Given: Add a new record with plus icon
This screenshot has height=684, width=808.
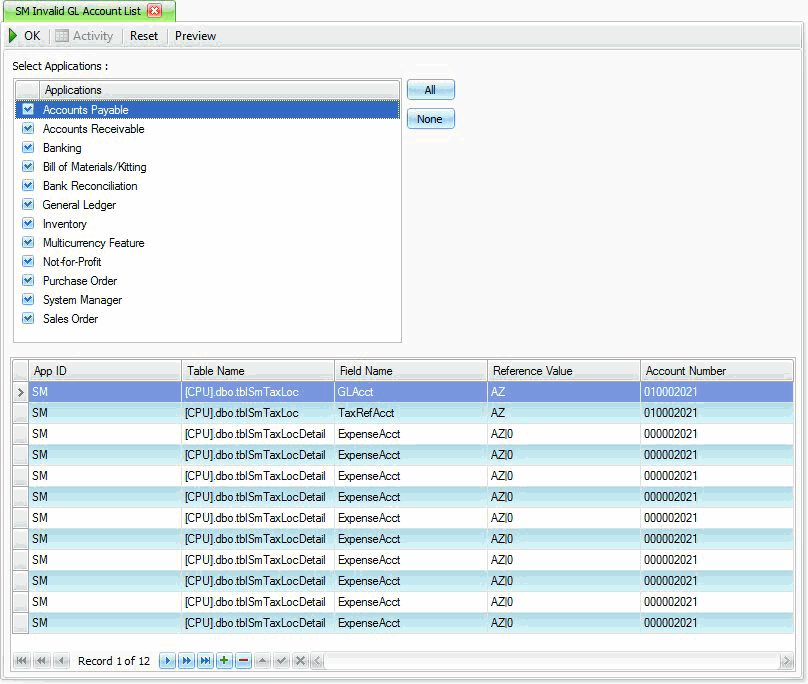Looking at the screenshot, I should (x=224, y=661).
